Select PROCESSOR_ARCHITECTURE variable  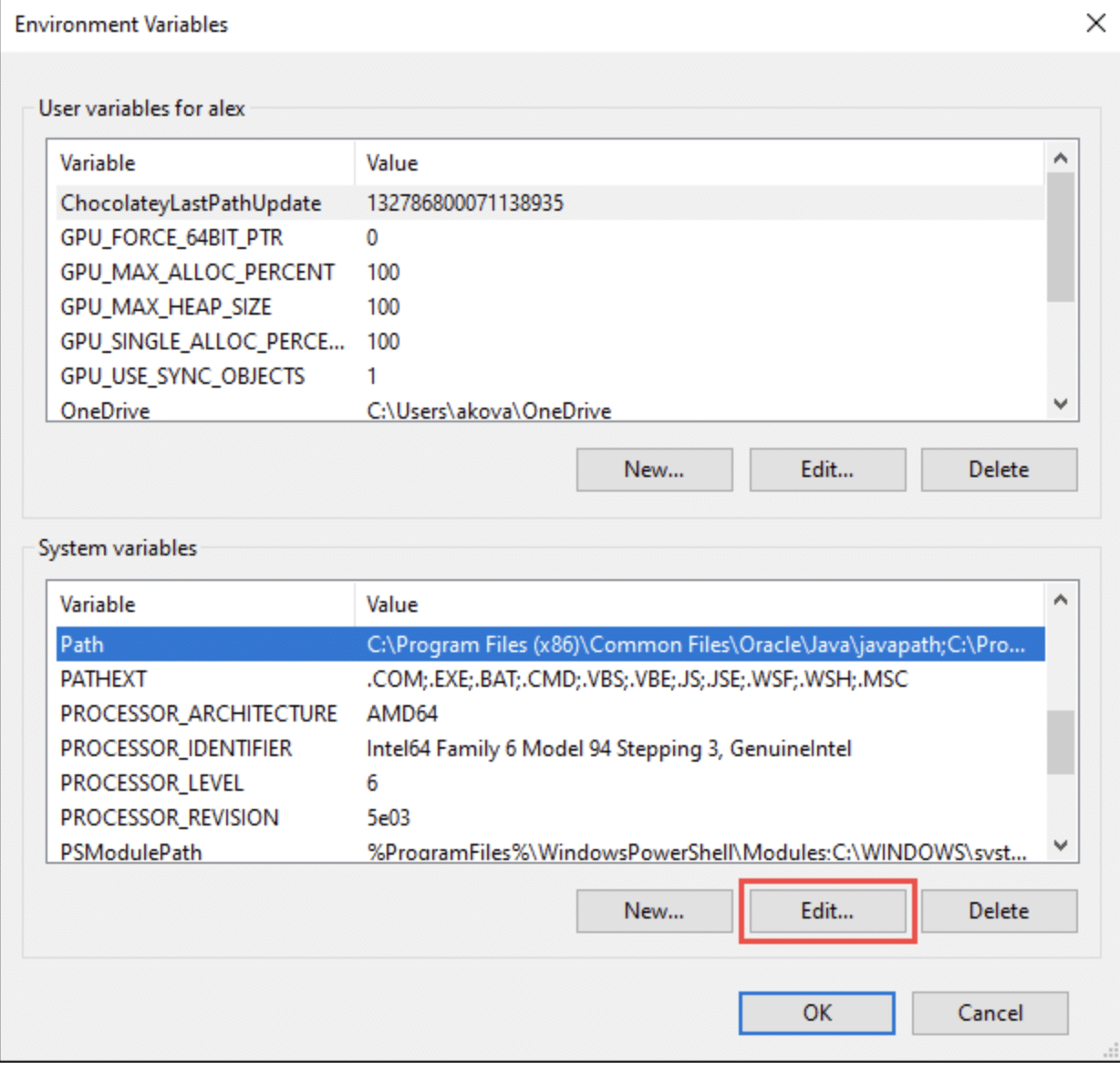point(550,714)
